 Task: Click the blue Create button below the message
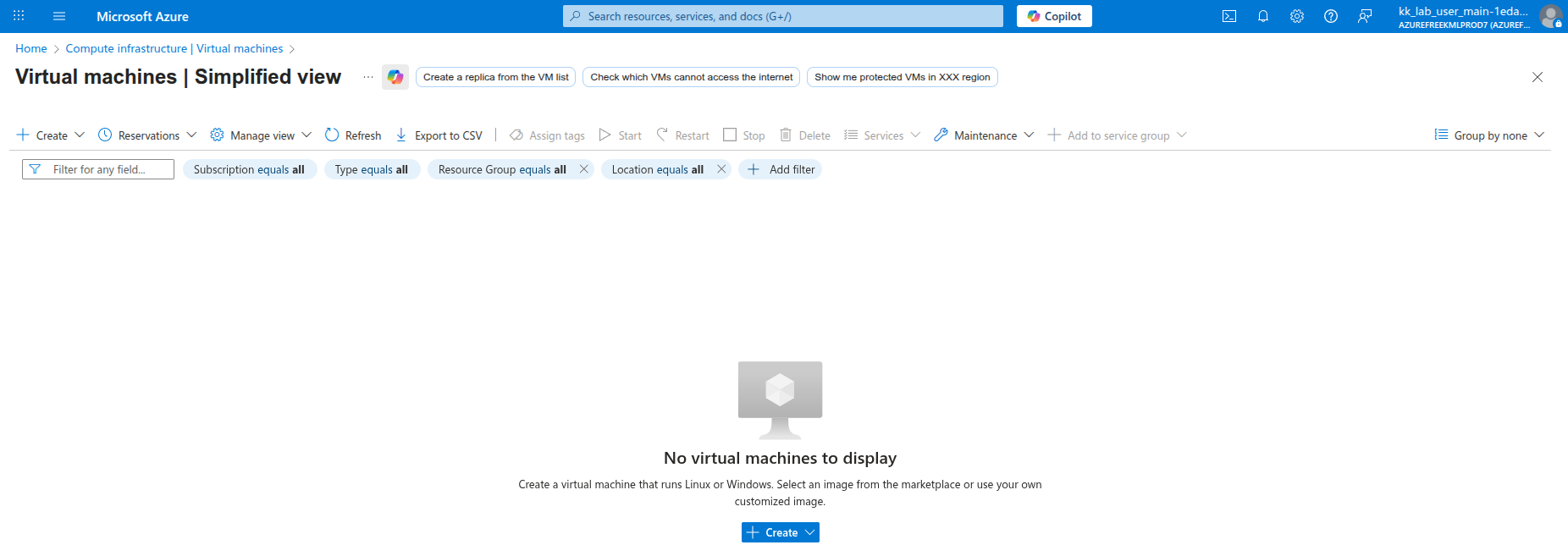(781, 532)
